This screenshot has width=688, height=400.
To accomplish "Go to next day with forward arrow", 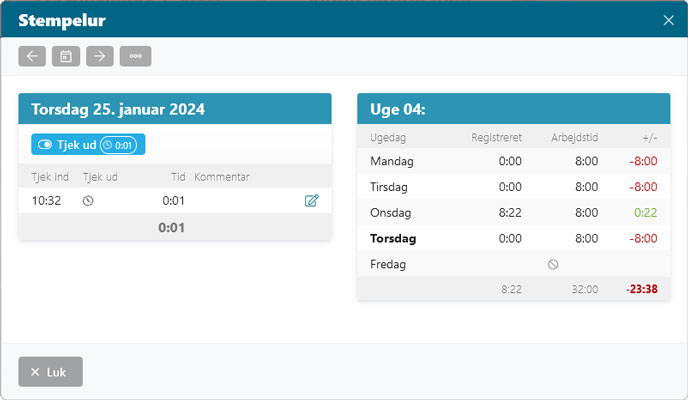I will point(100,56).
